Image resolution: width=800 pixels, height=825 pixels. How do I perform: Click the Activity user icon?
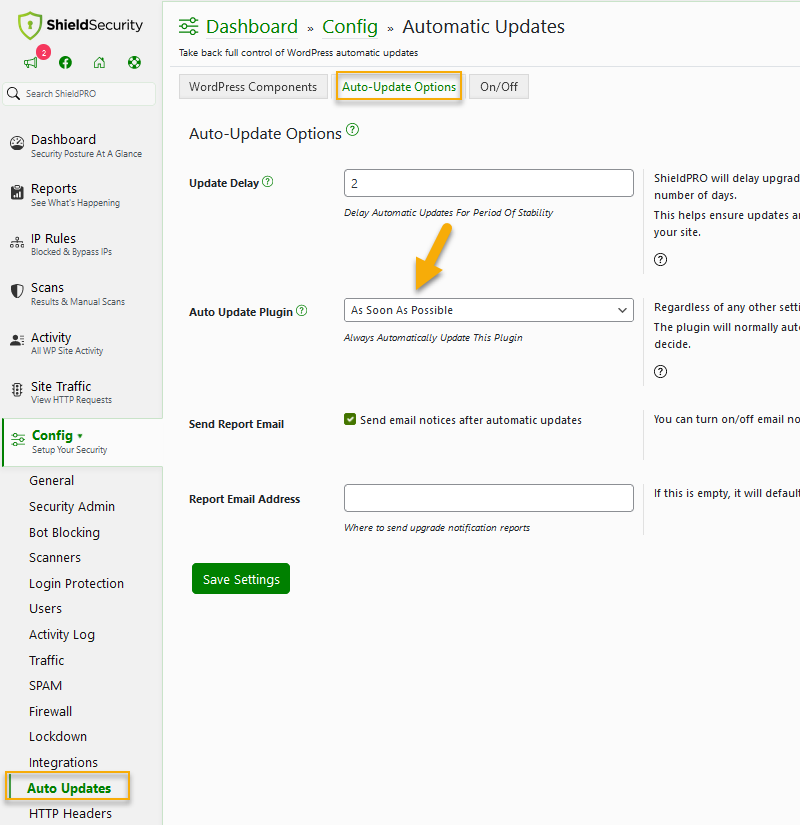(x=17, y=340)
